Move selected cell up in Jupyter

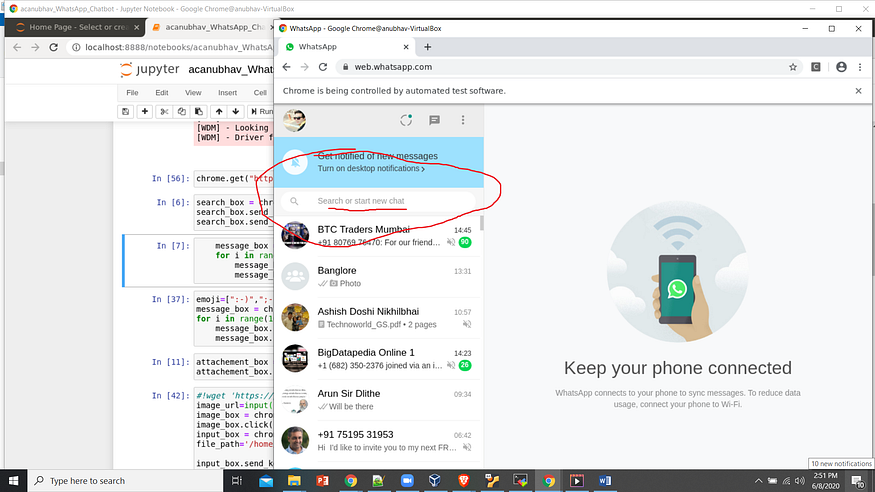(219, 112)
